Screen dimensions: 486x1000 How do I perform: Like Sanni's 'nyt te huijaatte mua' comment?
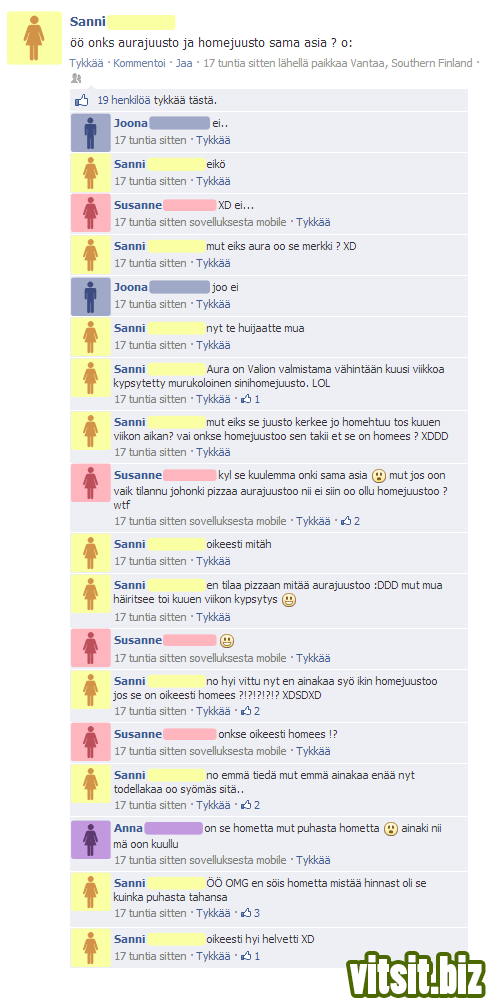point(213,345)
